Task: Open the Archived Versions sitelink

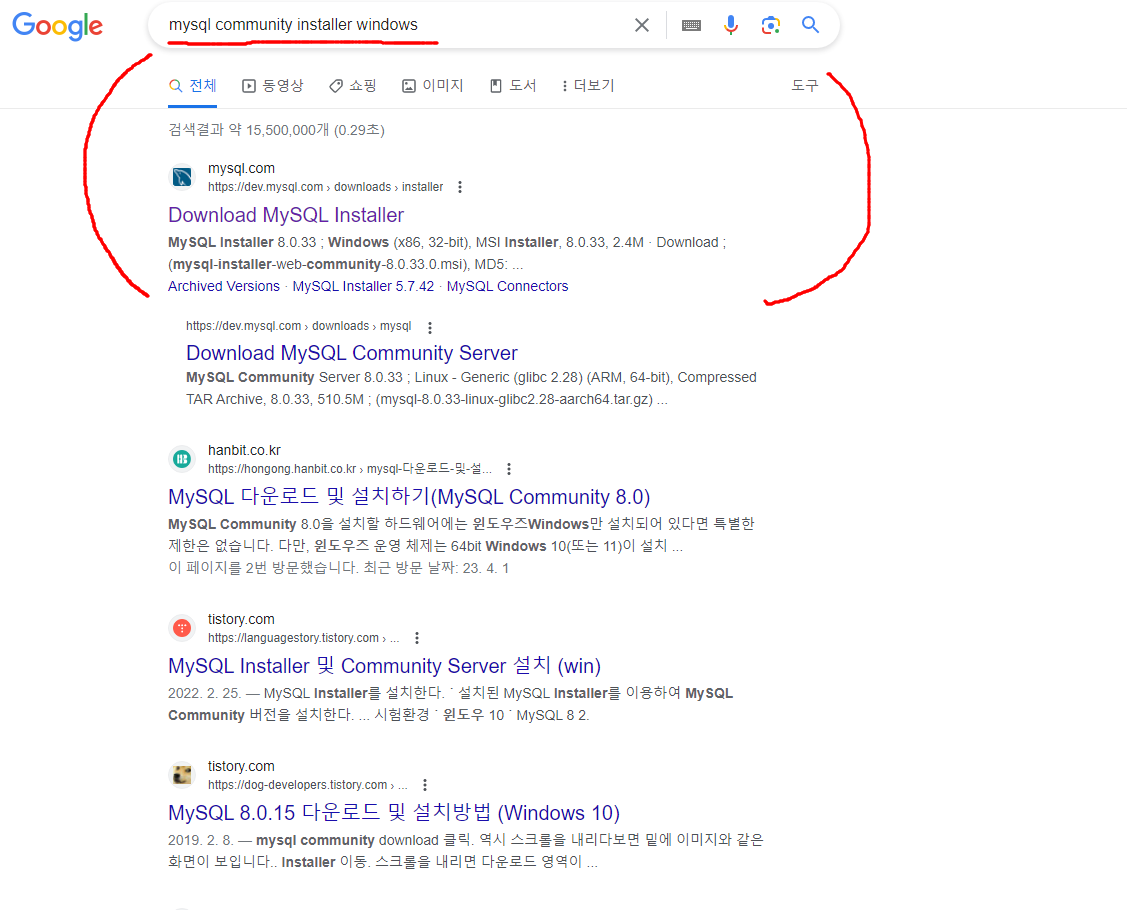Action: 224,286
